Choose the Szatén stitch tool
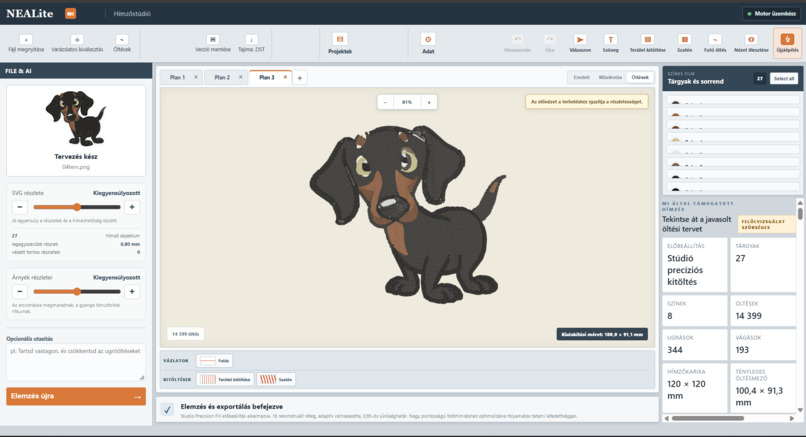Image resolution: width=806 pixels, height=437 pixels. pos(684,44)
